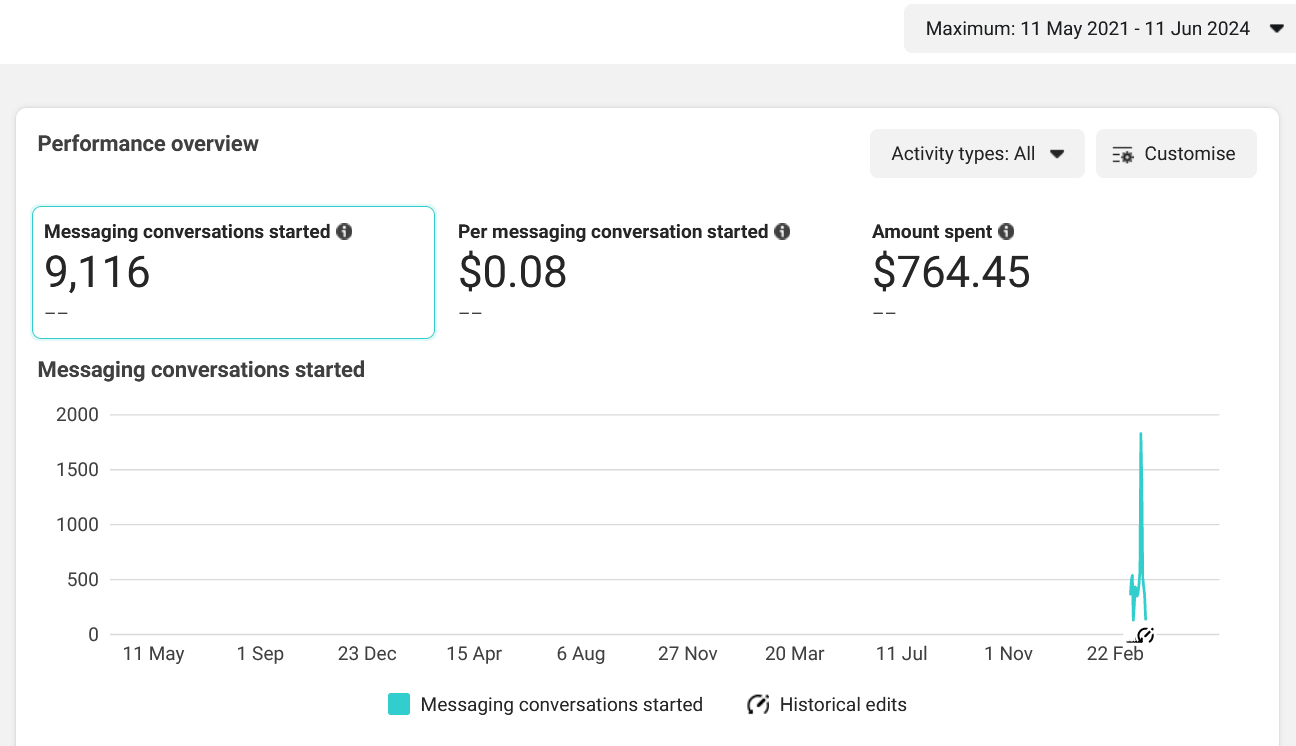
Task: Click info icon beside Per messaging conversation started
Action: click(x=782, y=232)
